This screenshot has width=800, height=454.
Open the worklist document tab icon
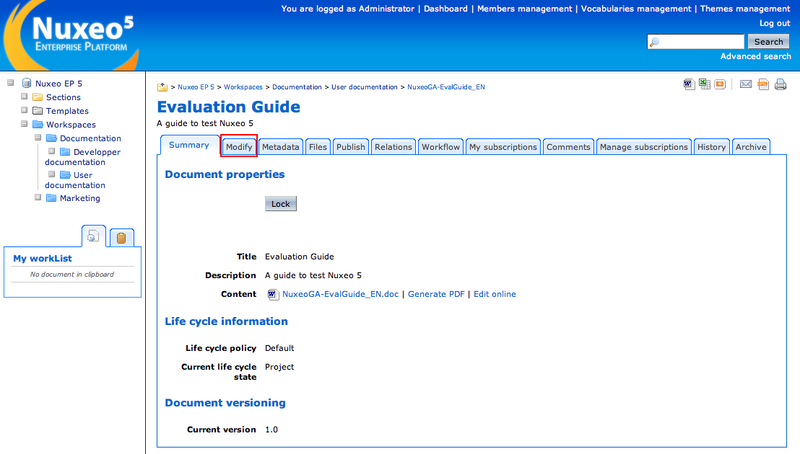click(x=93, y=236)
